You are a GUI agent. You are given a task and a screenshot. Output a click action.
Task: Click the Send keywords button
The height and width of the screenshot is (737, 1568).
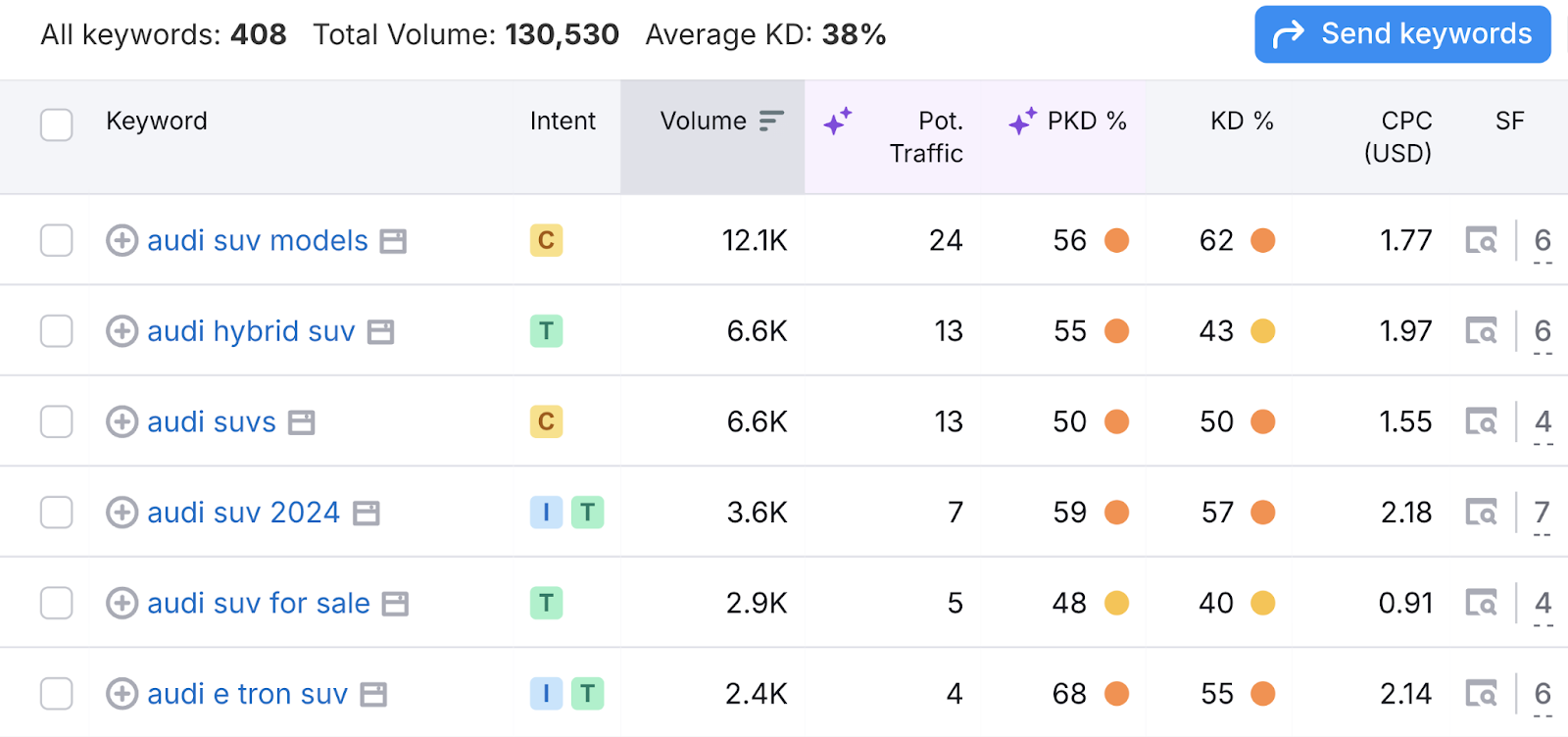(1402, 34)
